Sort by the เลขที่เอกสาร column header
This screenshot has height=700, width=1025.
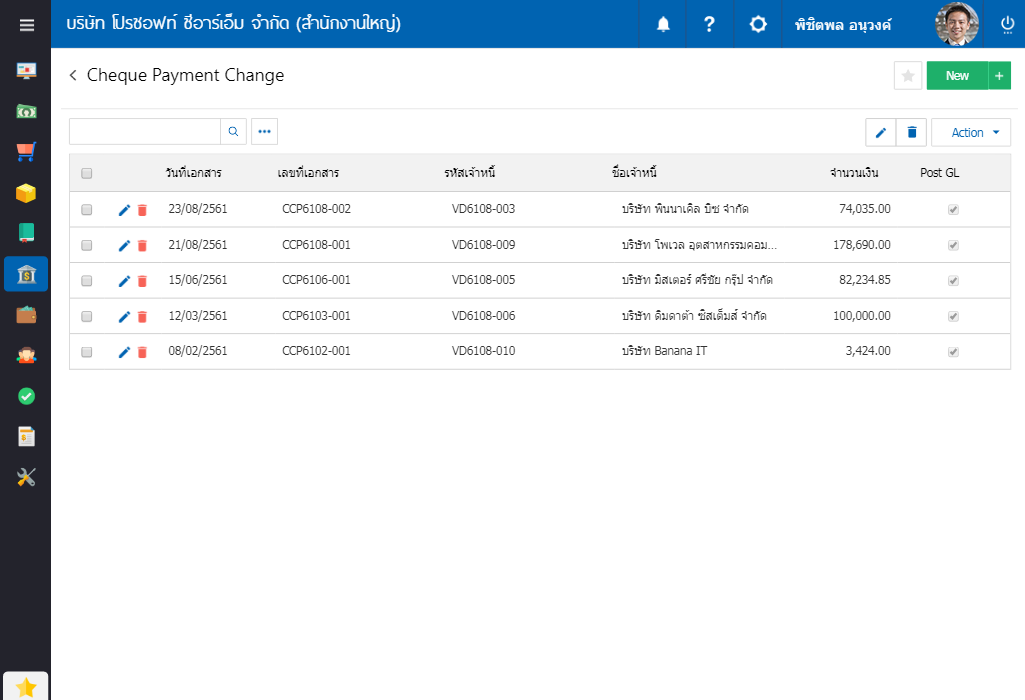pos(308,173)
